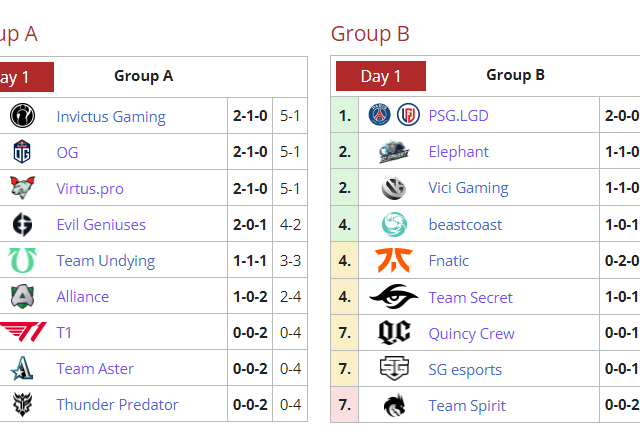Open the PSG.LGD team link
Viewport: 640px width, 434px height.
click(458, 115)
